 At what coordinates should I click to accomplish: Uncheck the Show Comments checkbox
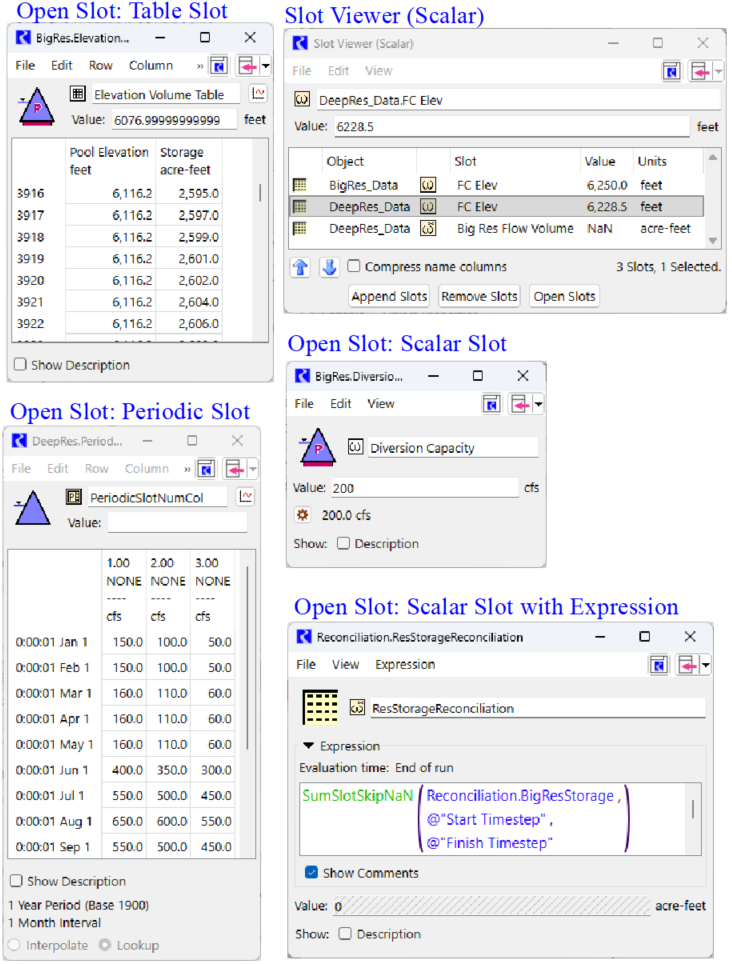[312, 873]
